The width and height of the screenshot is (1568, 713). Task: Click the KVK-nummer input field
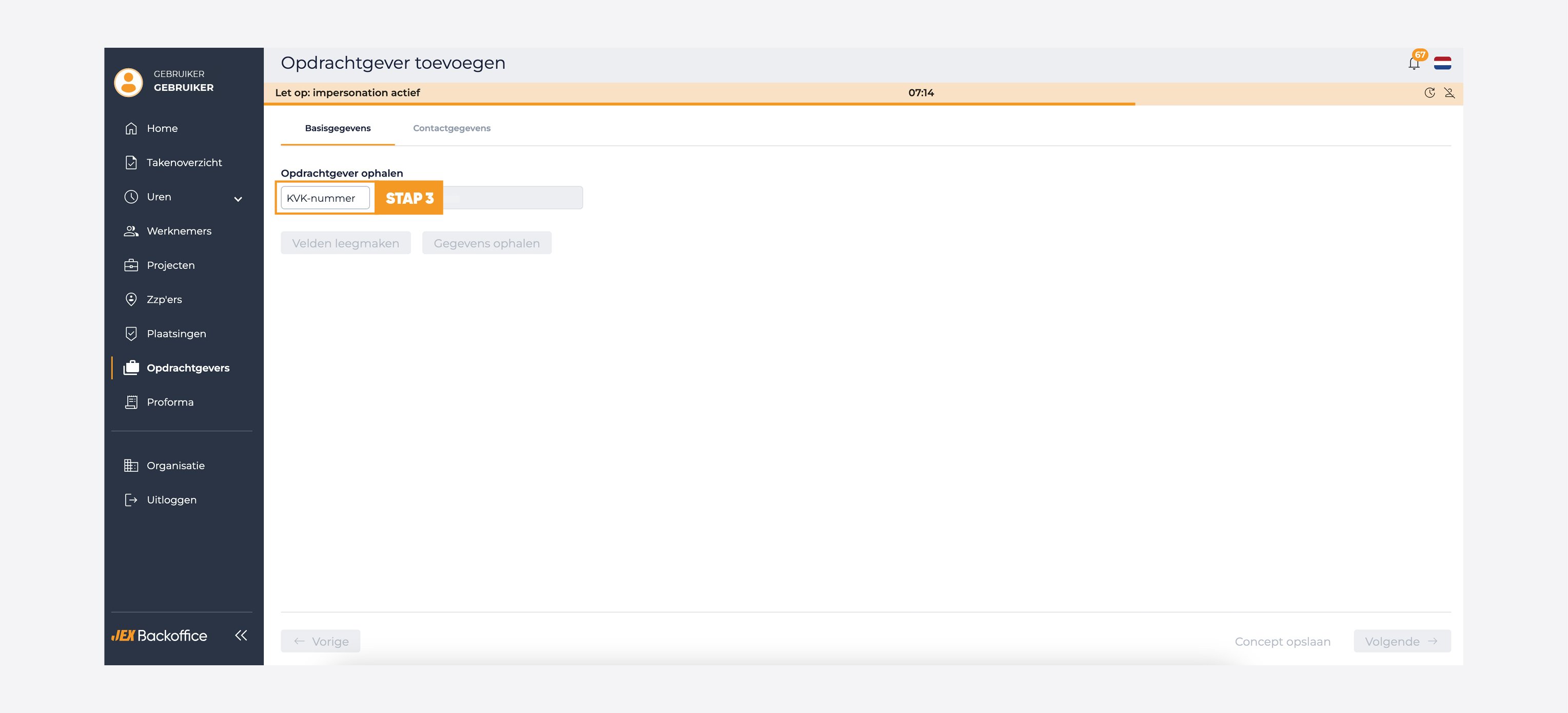click(x=325, y=198)
